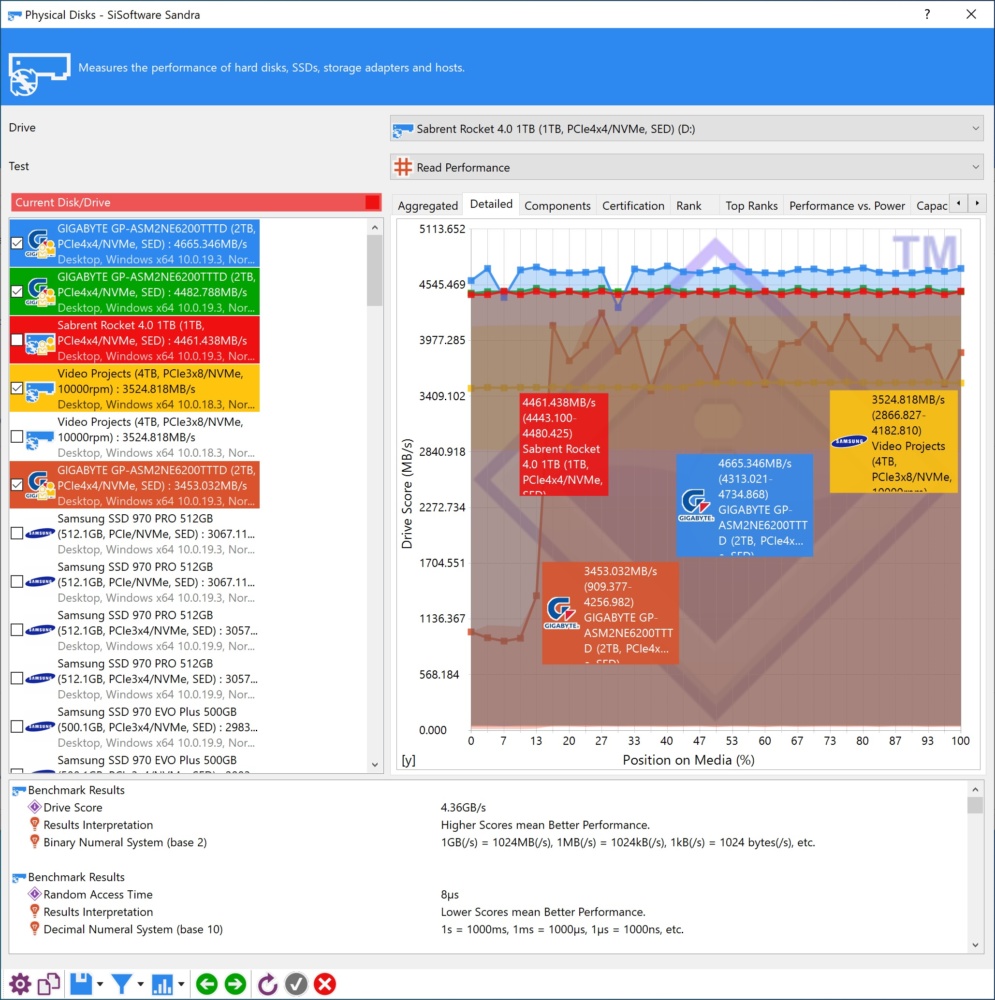
Task: Check the second Samsung 970 PRO PCIe3x4 entry
Action: [17, 678]
